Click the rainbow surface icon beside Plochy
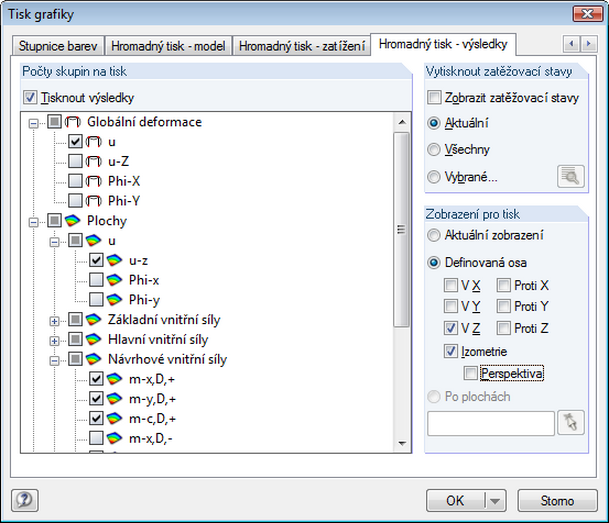 pyautogui.click(x=73, y=221)
